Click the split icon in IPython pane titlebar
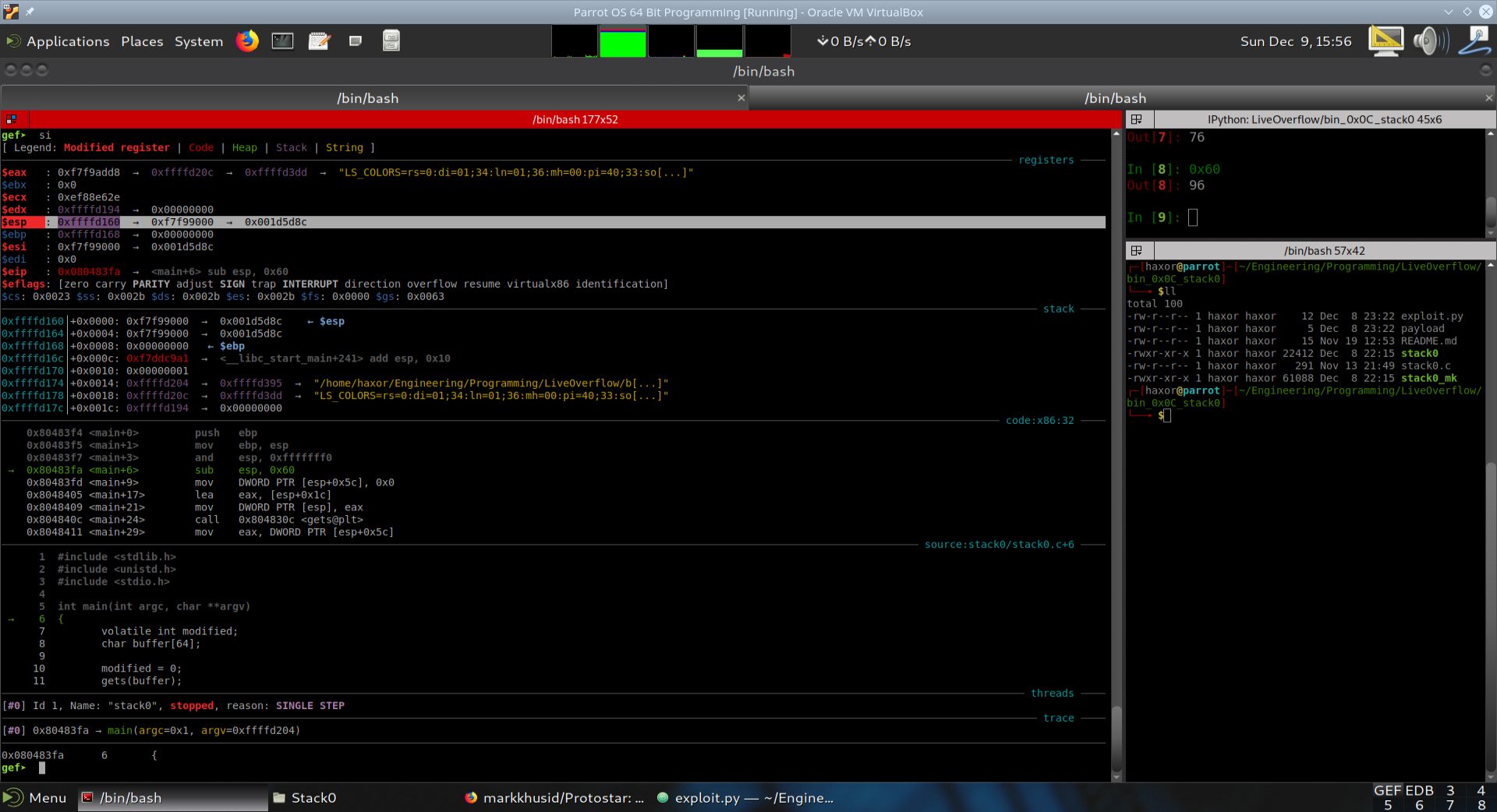Viewport: 1497px width, 812px height. pyautogui.click(x=1137, y=119)
